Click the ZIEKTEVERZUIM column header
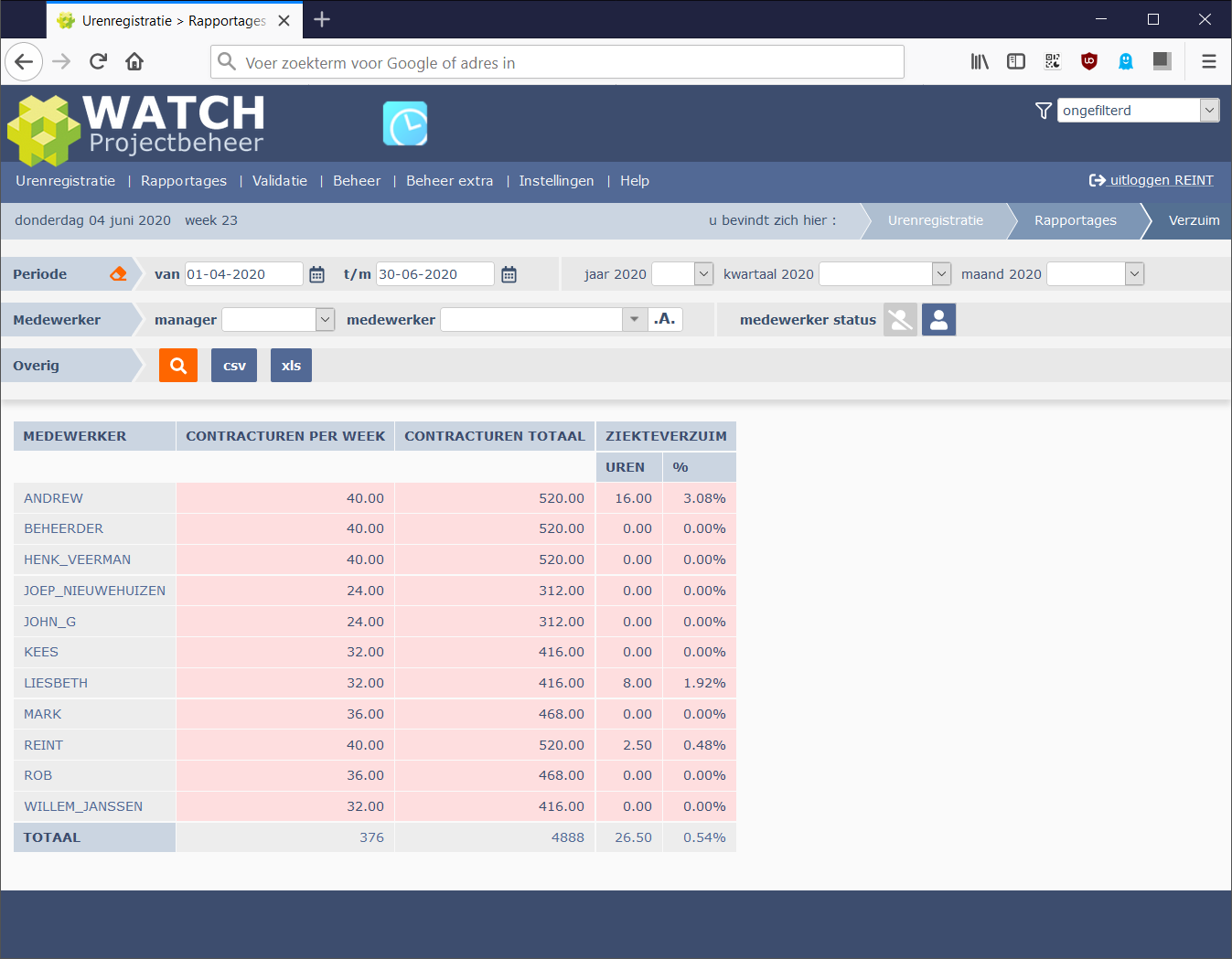The height and width of the screenshot is (959, 1232). (666, 436)
